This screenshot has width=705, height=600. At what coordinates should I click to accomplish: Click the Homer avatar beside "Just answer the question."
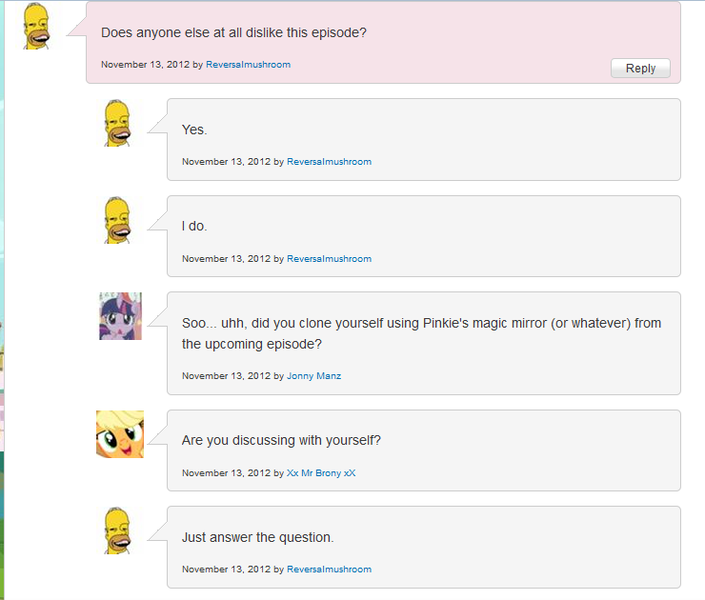tap(118, 531)
